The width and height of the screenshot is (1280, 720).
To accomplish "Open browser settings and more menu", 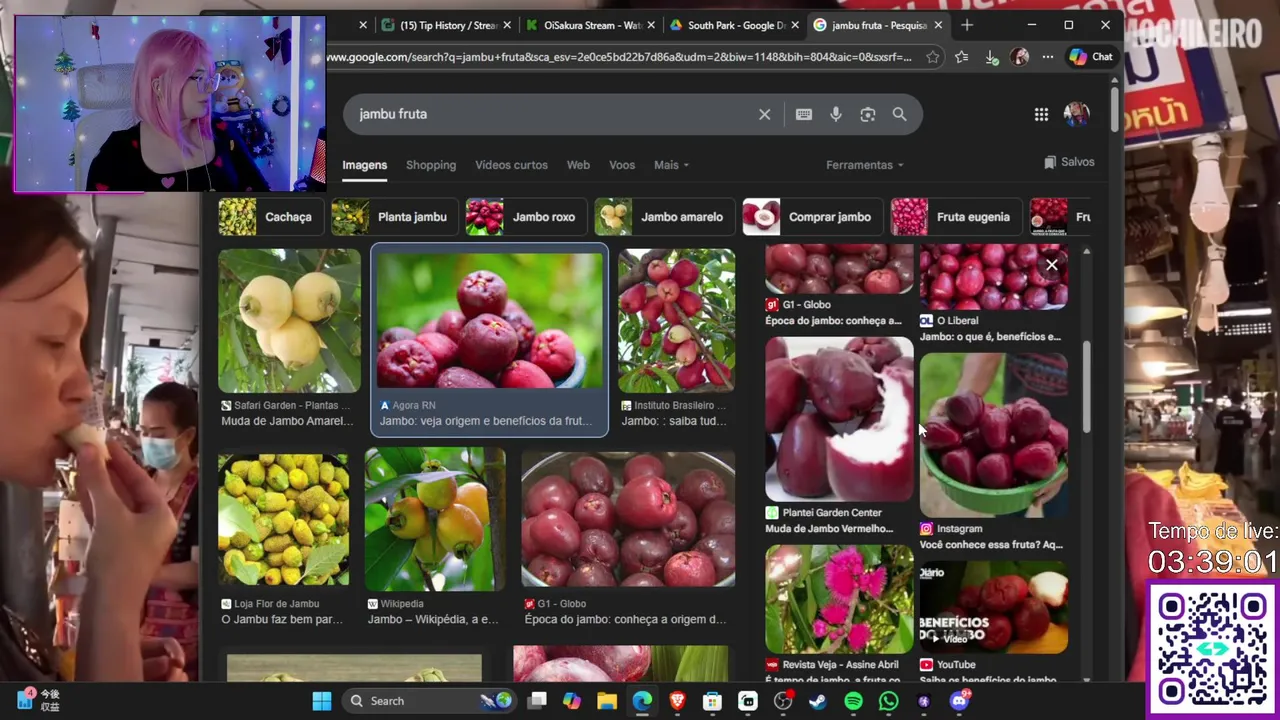I will 1047,57.
